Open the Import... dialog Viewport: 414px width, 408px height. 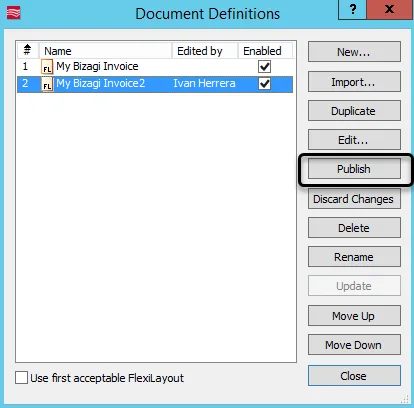click(354, 82)
